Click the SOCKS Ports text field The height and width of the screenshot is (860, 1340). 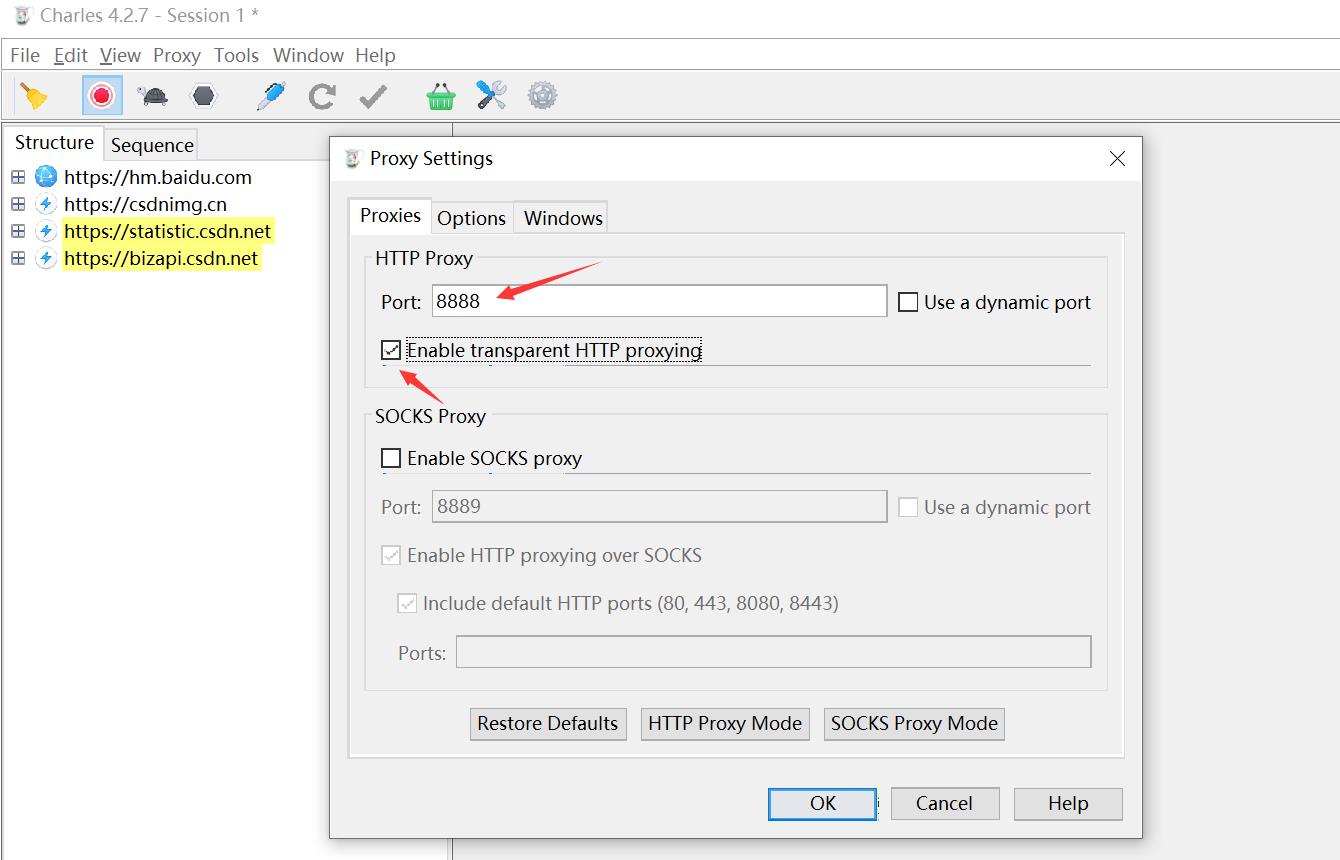(774, 652)
